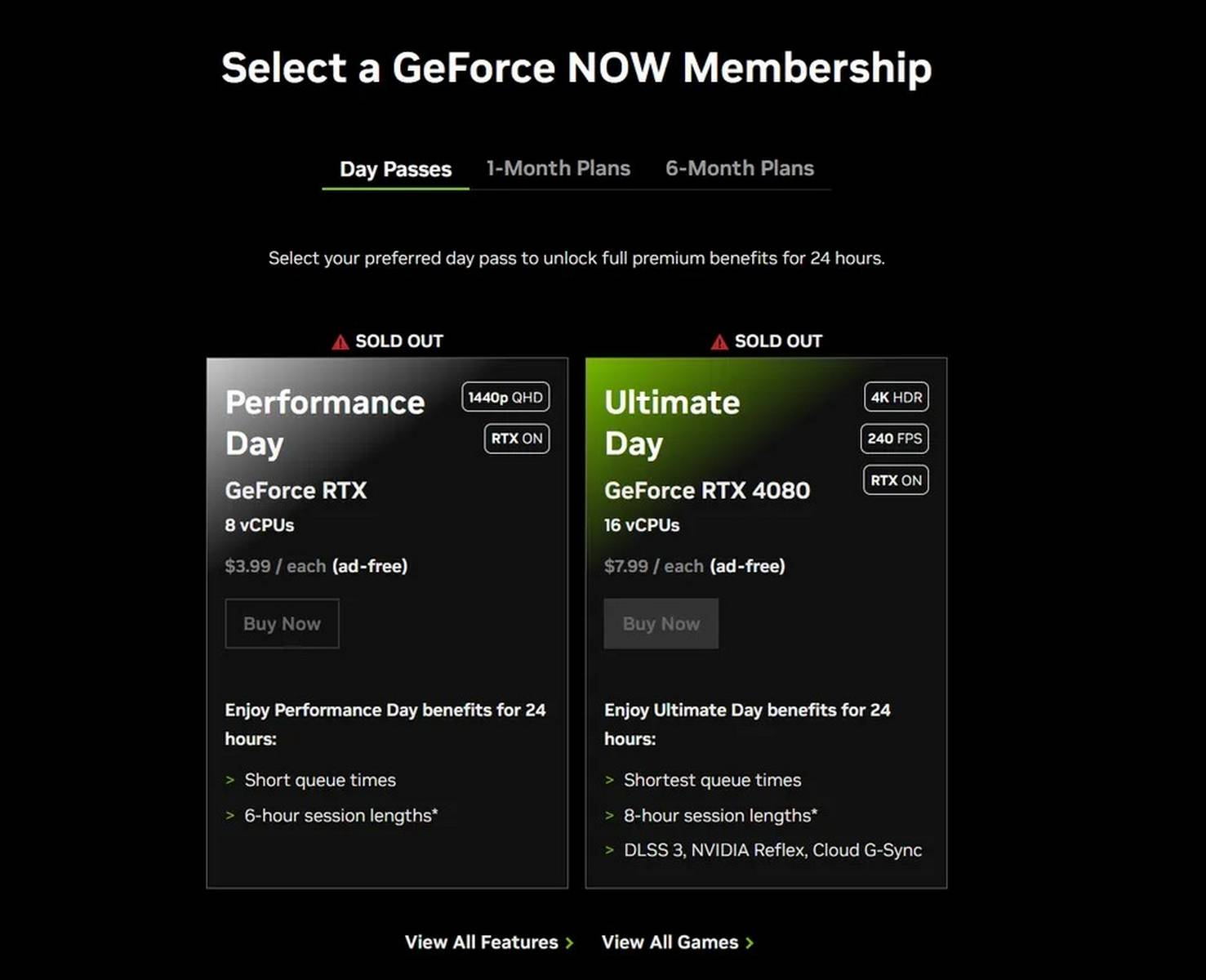Click the $3.99 price on Performance Day
This screenshot has width=1206, height=980.
[x=247, y=566]
